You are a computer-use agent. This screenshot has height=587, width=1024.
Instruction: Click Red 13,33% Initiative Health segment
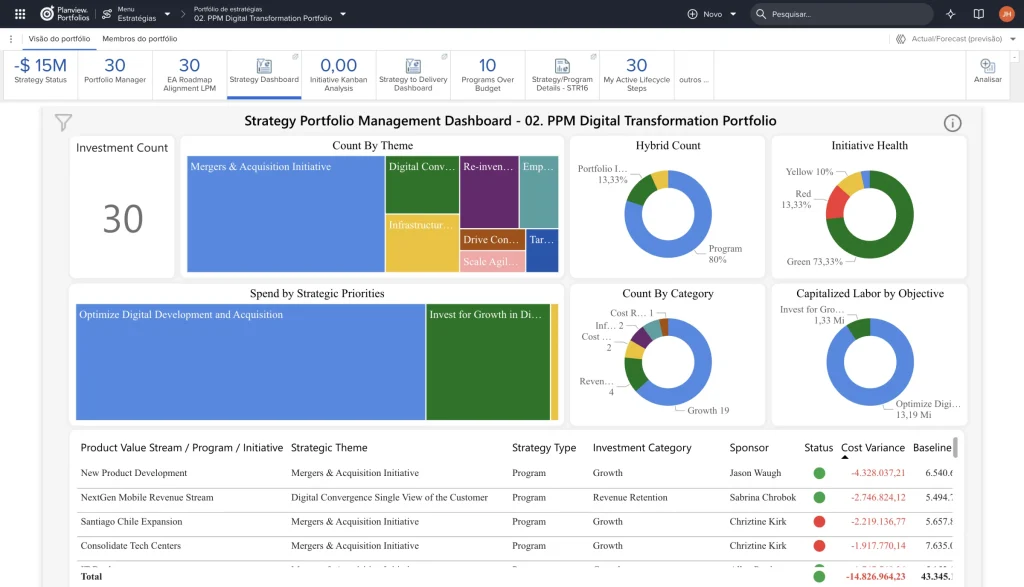[x=835, y=205]
